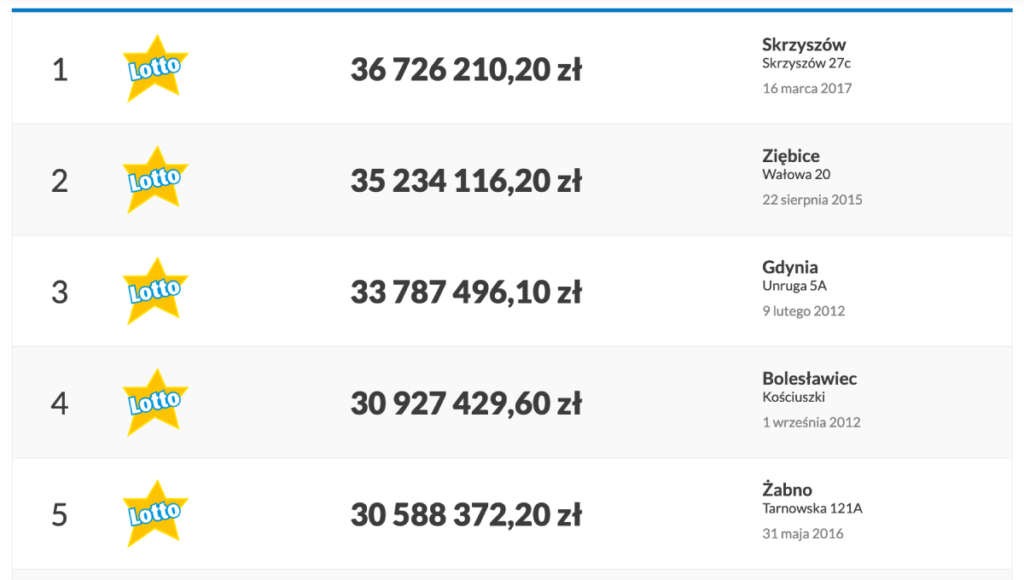Click the 30 927 429,60 zł prize amount
This screenshot has height=580, width=1024.
click(466, 404)
